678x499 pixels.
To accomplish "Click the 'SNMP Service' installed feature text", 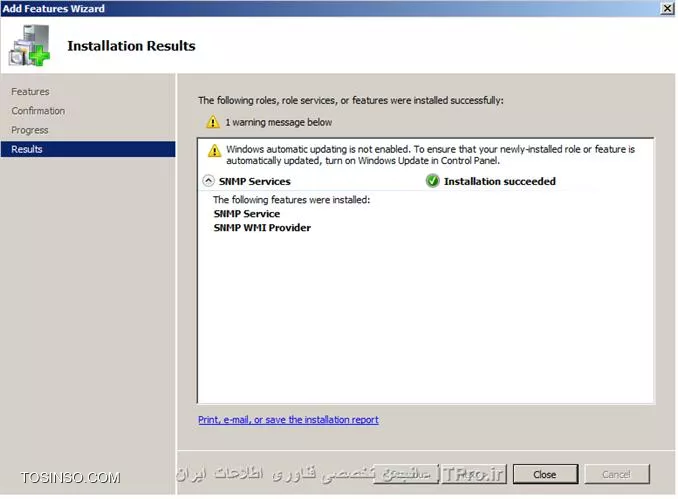I will click(x=247, y=214).
